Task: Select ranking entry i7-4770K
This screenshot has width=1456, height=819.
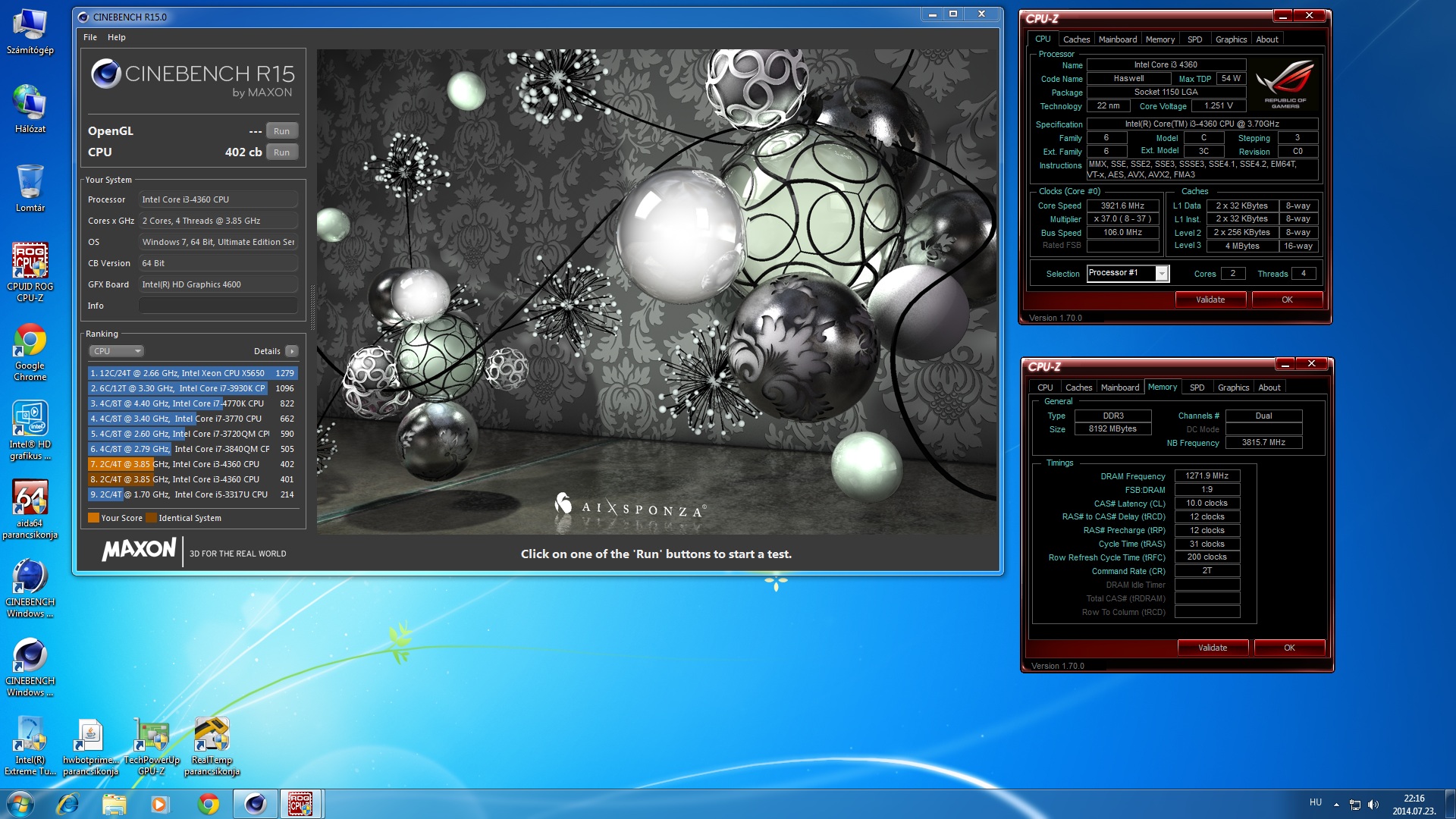Action: click(x=193, y=403)
